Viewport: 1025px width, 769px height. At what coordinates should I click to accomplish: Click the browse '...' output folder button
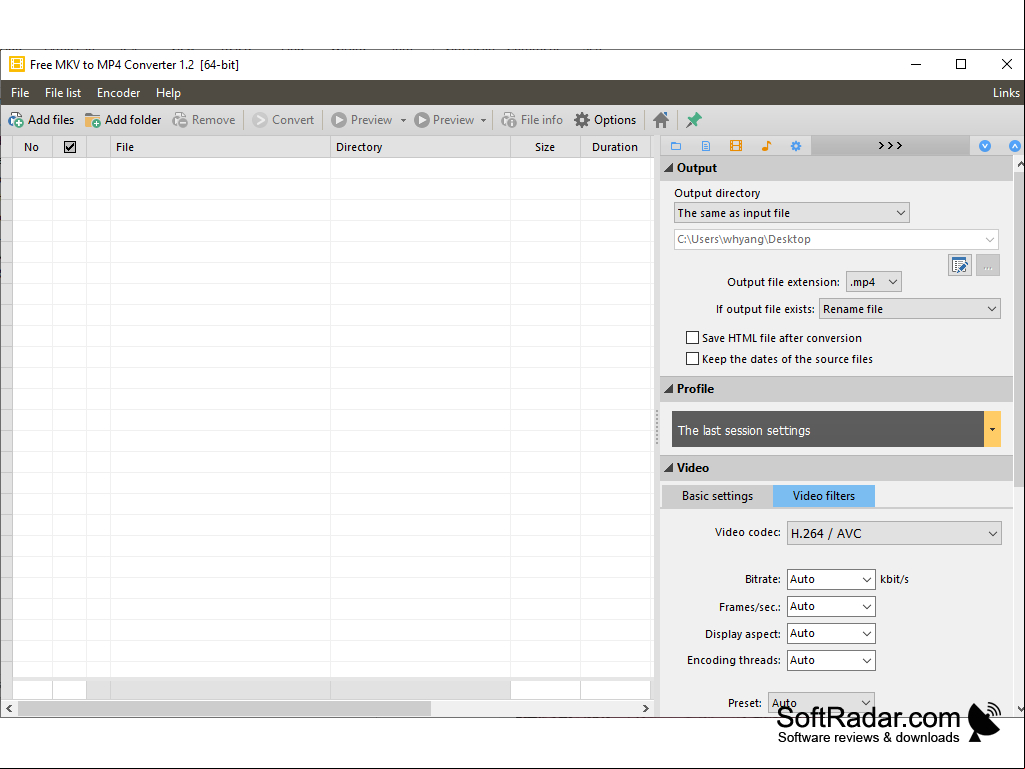click(988, 265)
